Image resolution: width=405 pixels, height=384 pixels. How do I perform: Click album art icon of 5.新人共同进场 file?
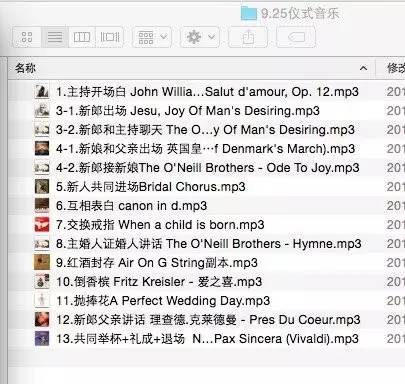(42, 187)
